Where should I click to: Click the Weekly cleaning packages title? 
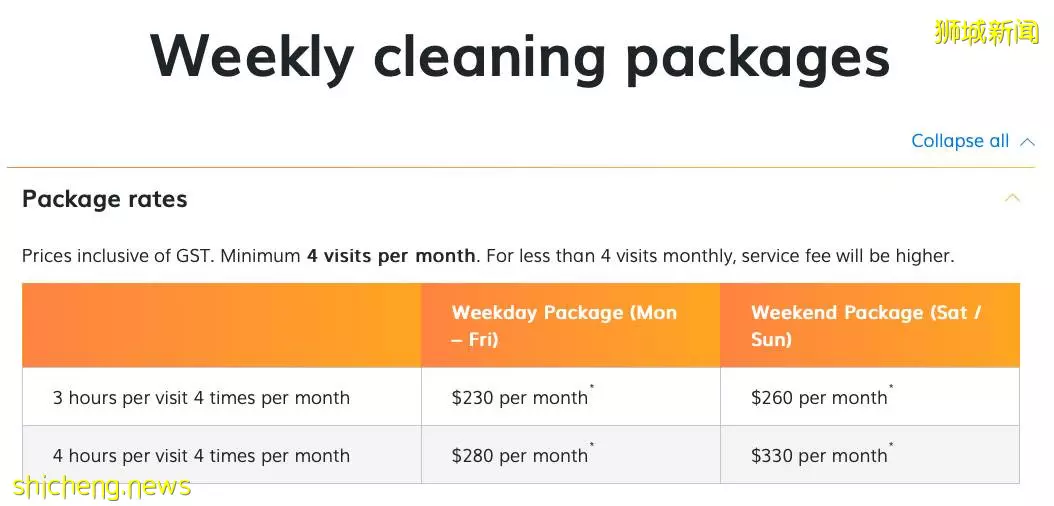520,57
